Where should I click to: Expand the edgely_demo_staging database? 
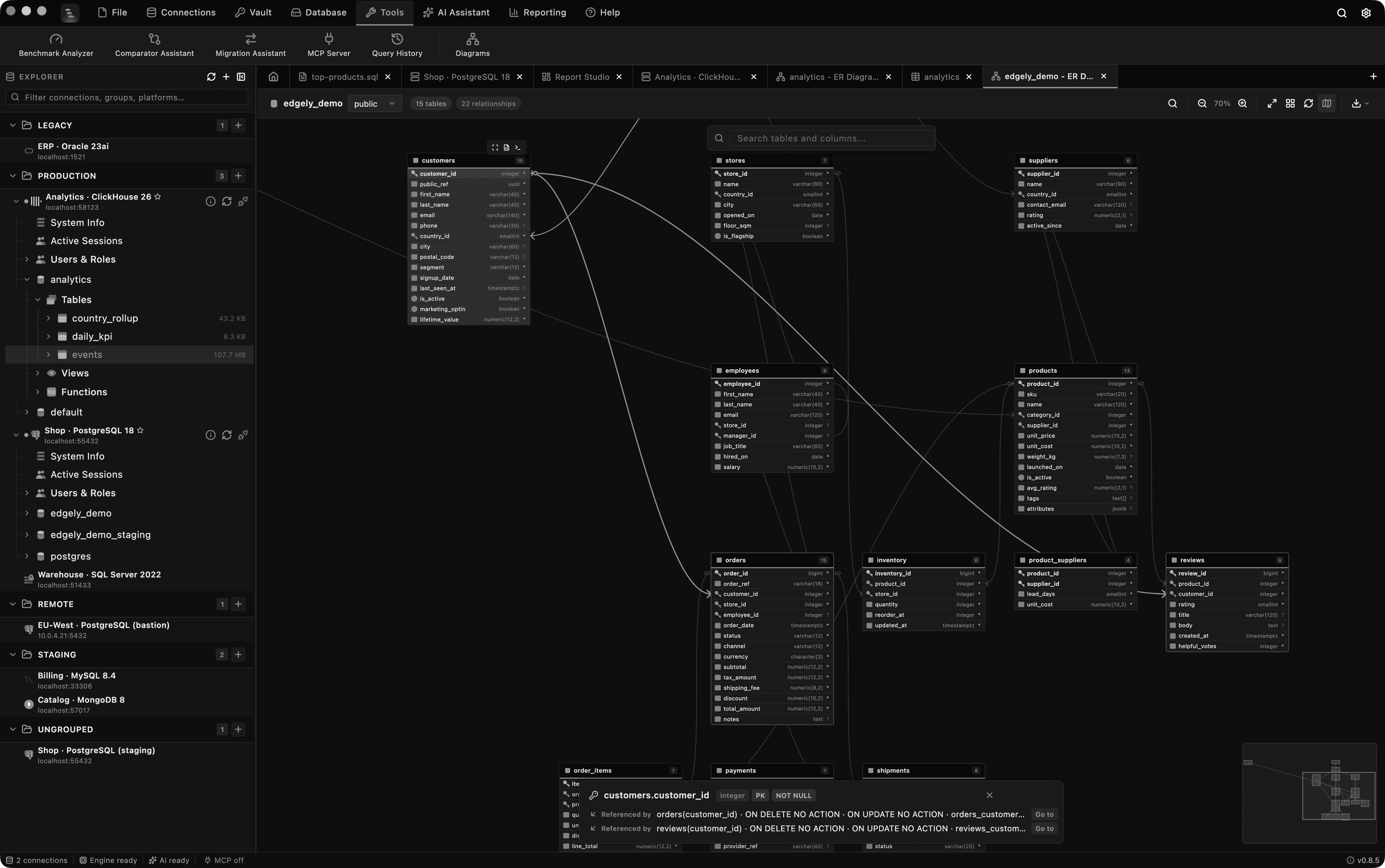pos(26,535)
